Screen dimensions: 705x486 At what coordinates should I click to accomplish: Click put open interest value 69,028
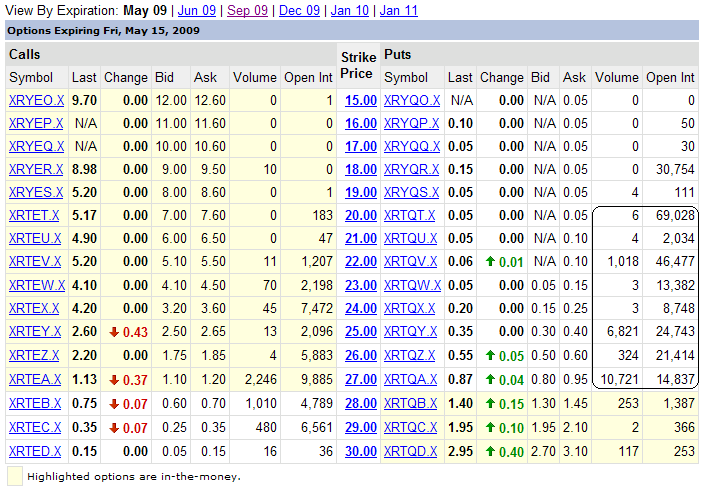click(x=675, y=215)
